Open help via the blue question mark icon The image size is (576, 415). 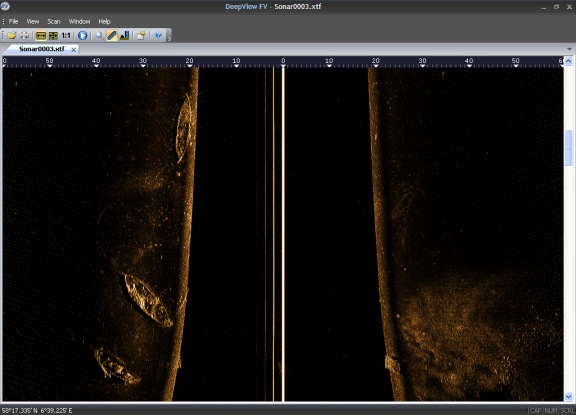(158, 35)
